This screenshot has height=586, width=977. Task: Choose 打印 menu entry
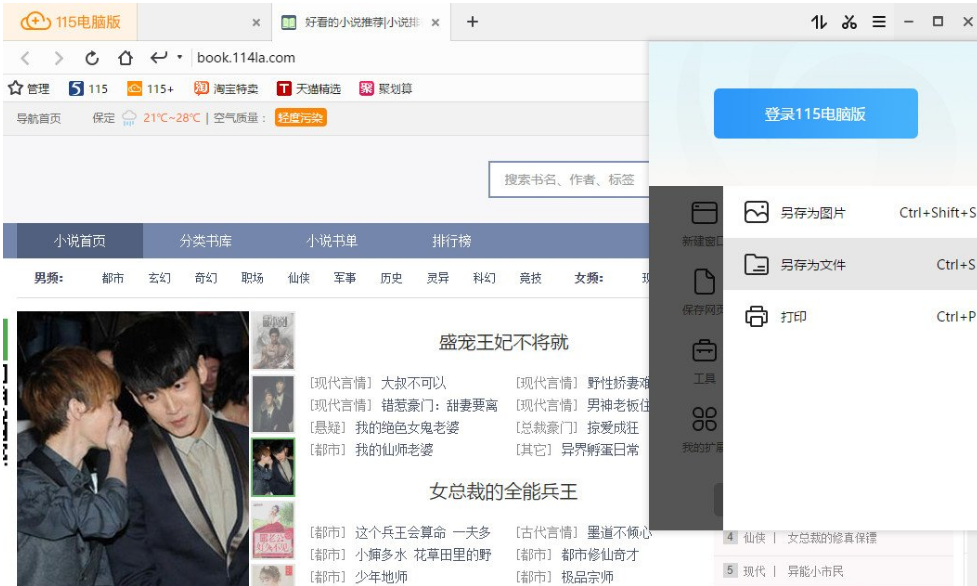pyautogui.click(x=850, y=316)
